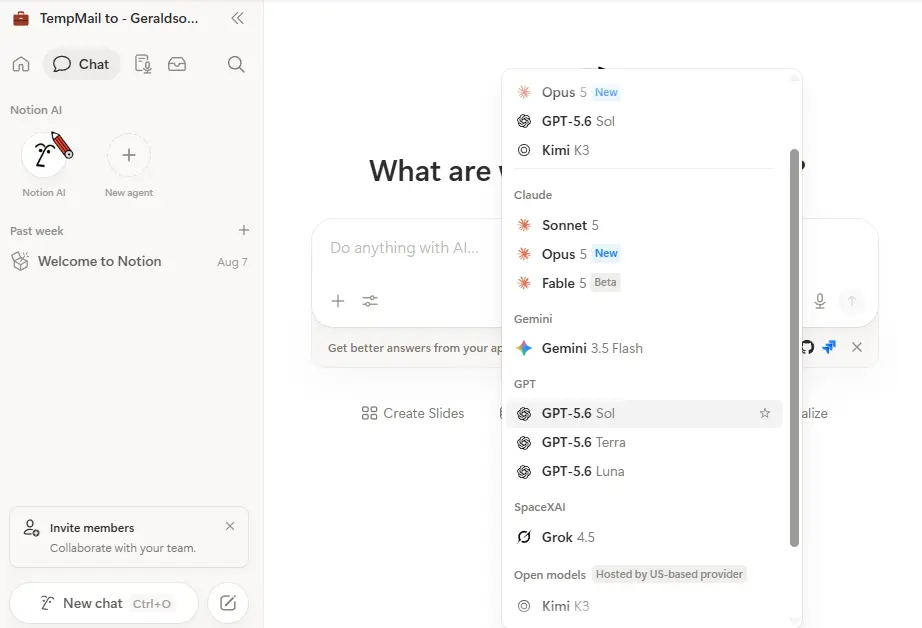Click the Notion AI sidebar heading
The image size is (922, 628).
(36, 110)
